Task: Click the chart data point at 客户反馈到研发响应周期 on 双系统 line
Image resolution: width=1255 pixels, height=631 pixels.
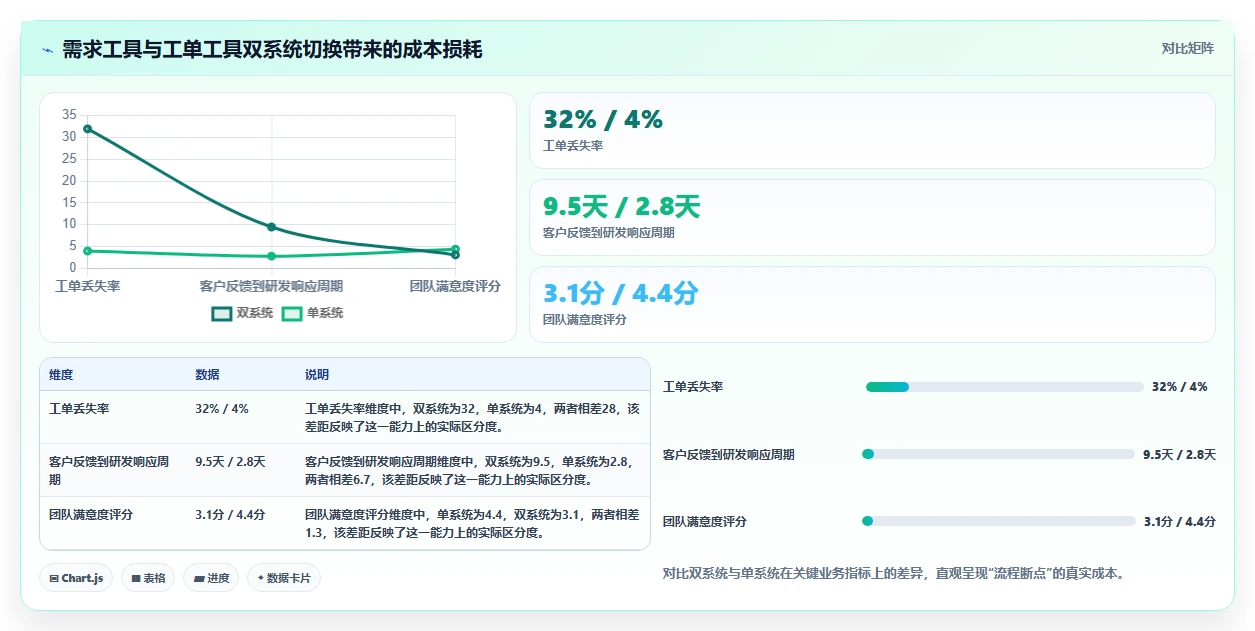Action: (x=272, y=227)
